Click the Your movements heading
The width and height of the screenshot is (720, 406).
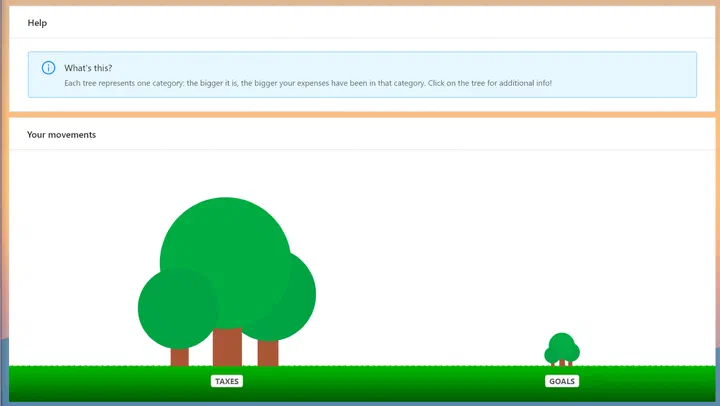[62, 135]
